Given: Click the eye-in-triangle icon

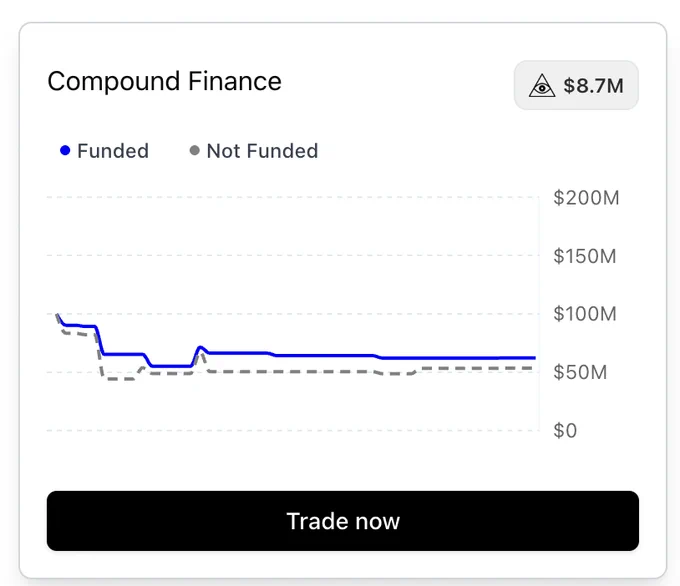Looking at the screenshot, I should (542, 85).
